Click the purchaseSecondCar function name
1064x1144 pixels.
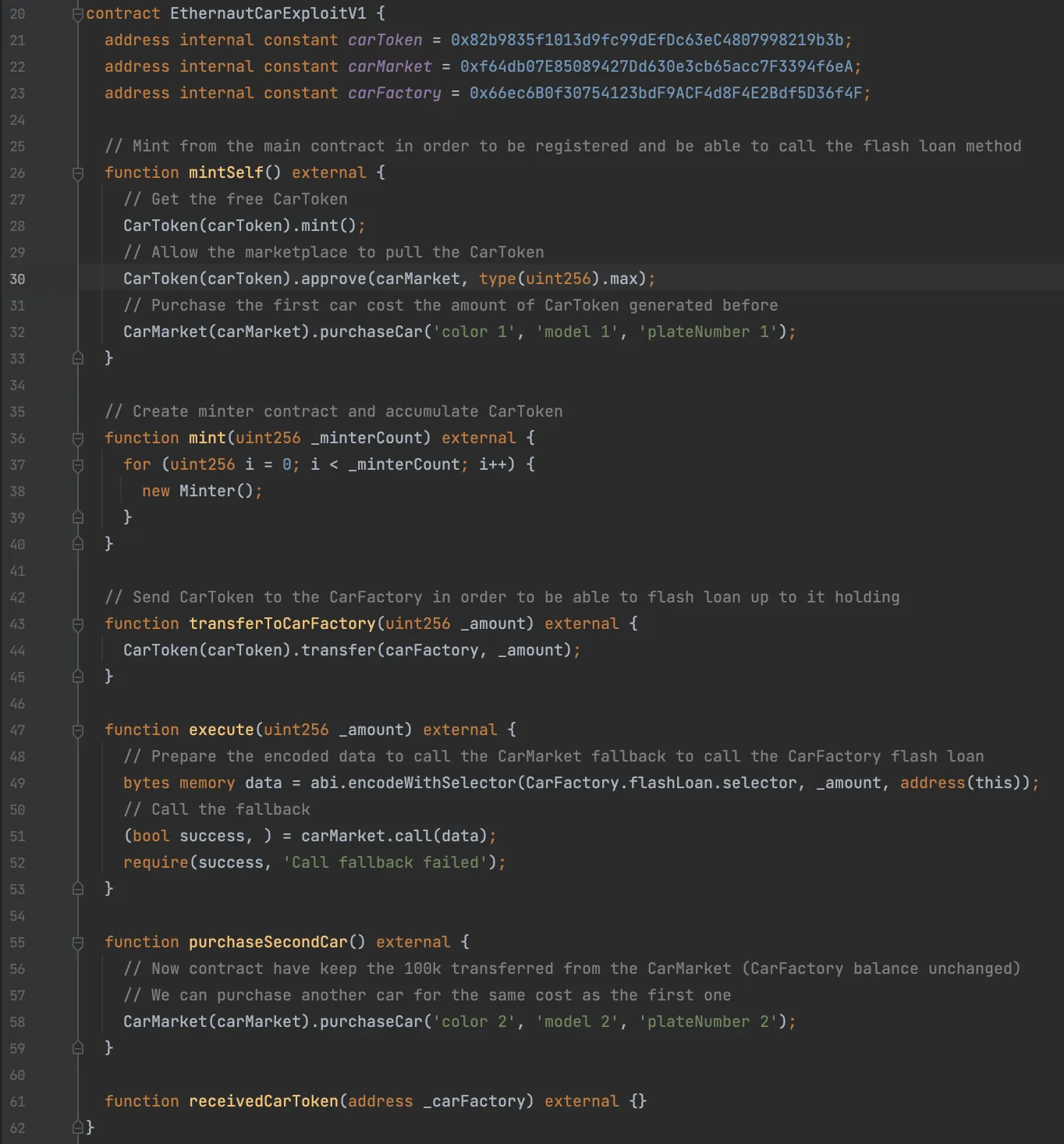pos(268,942)
